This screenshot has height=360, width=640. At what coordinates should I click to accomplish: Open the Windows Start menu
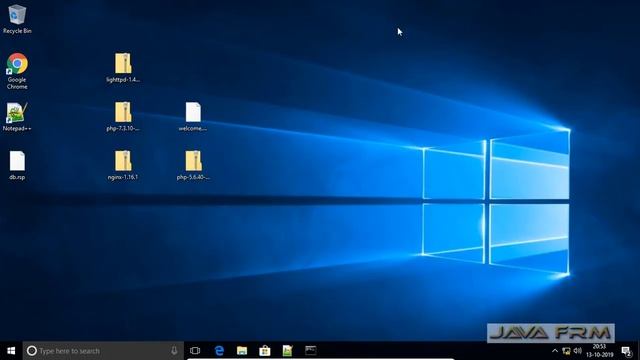click(x=11, y=351)
